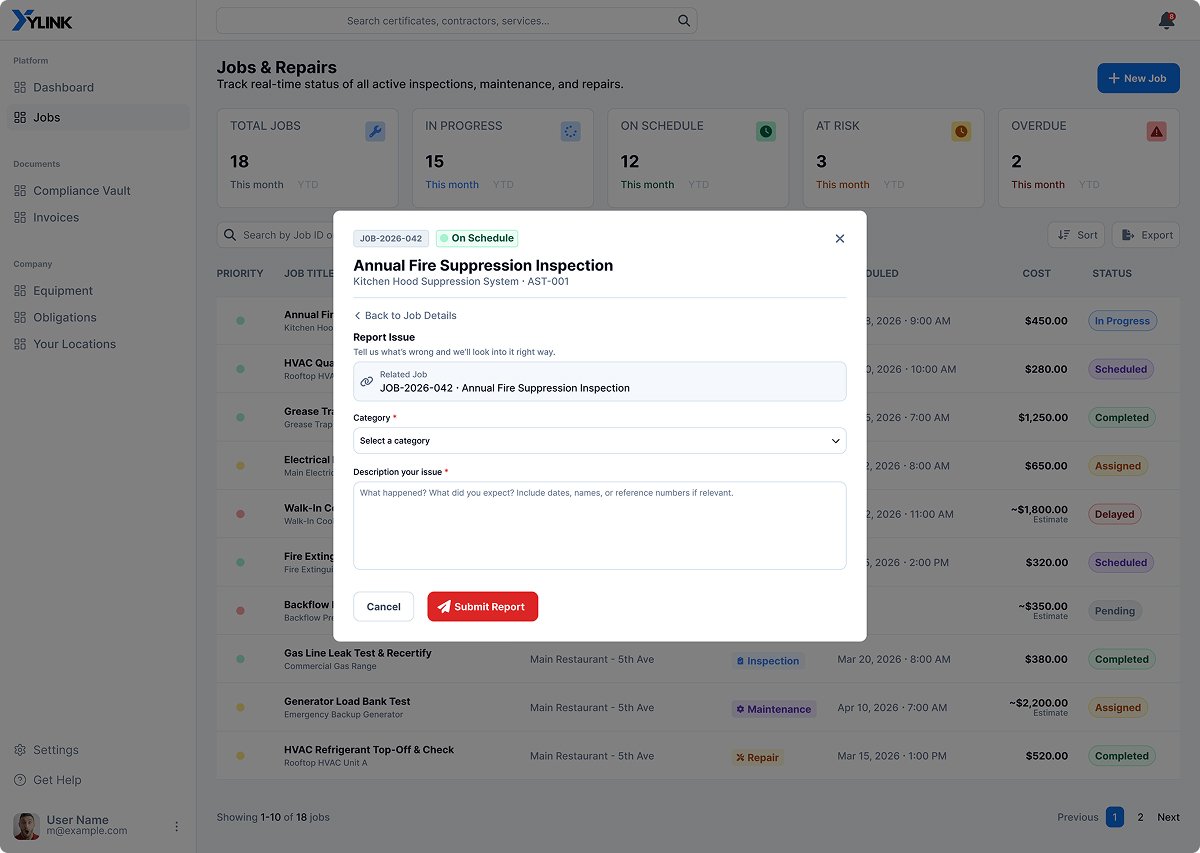Click the Repair type tag

pos(757,757)
